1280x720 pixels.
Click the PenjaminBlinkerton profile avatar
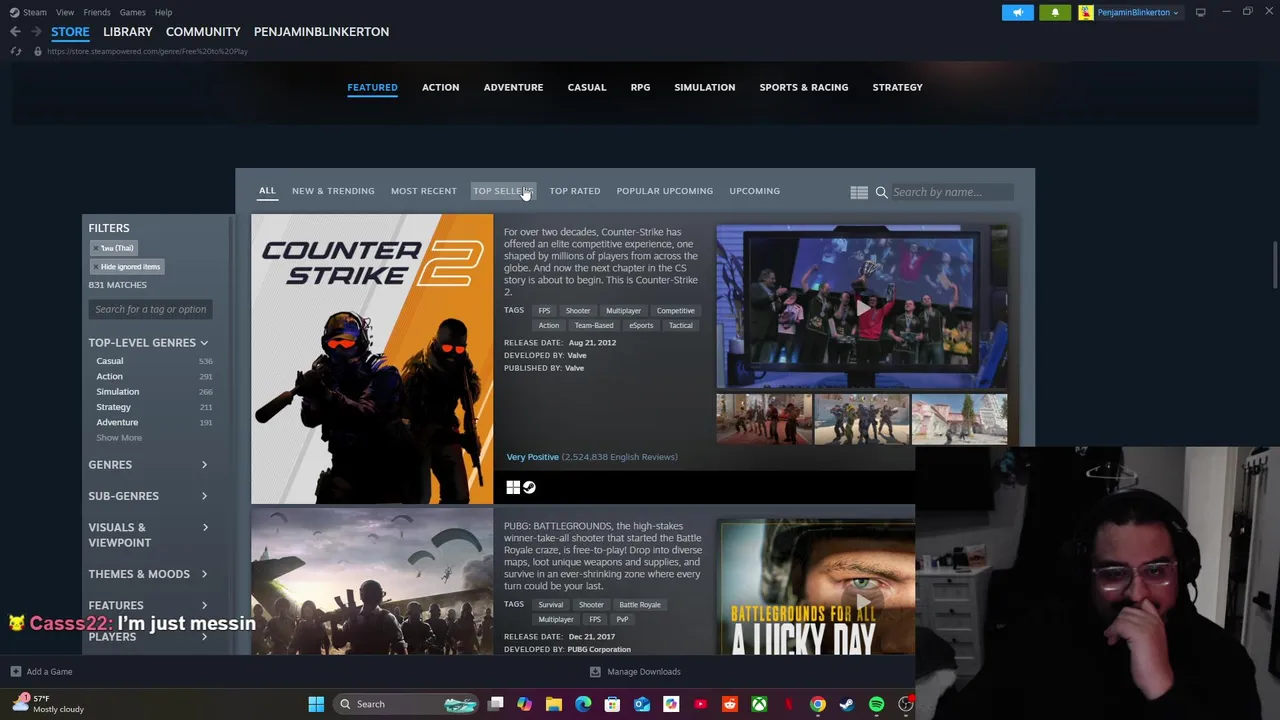tap(1085, 12)
